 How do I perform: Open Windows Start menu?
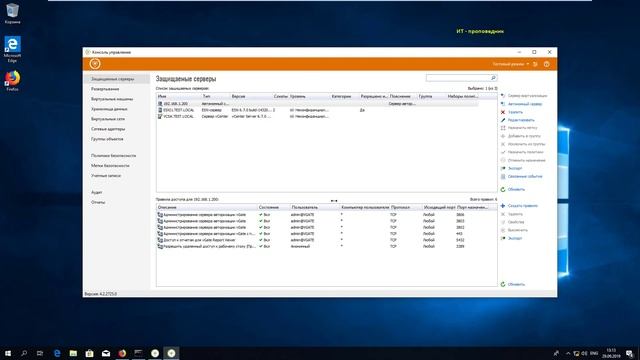[x=7, y=353]
